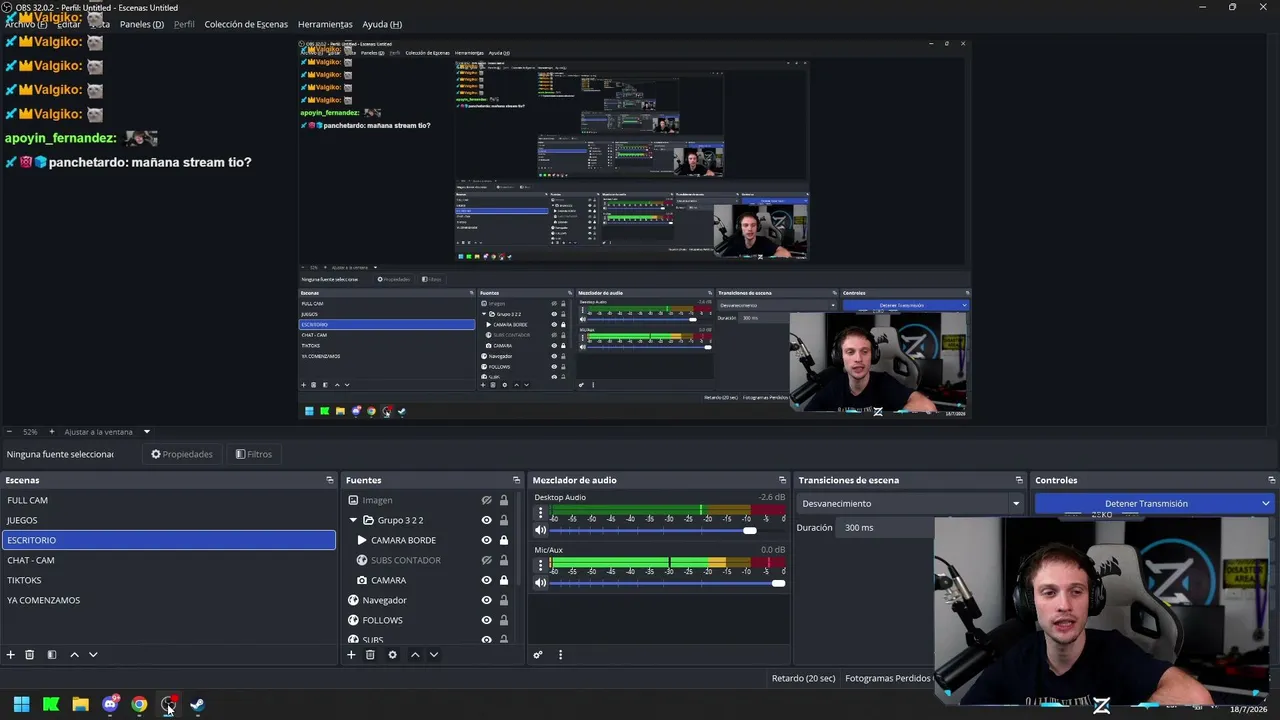Open Windows Start menu
The height and width of the screenshot is (720, 1280).
tap(21, 704)
